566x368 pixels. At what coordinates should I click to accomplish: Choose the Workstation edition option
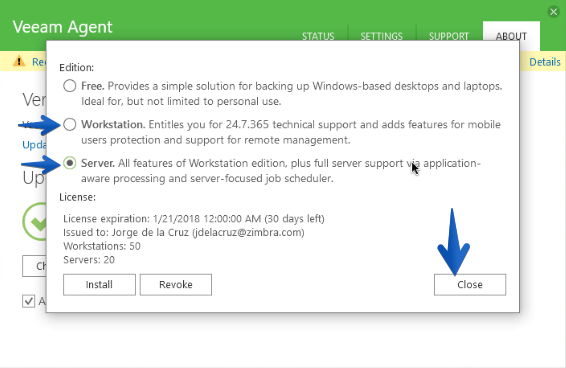[70, 124]
